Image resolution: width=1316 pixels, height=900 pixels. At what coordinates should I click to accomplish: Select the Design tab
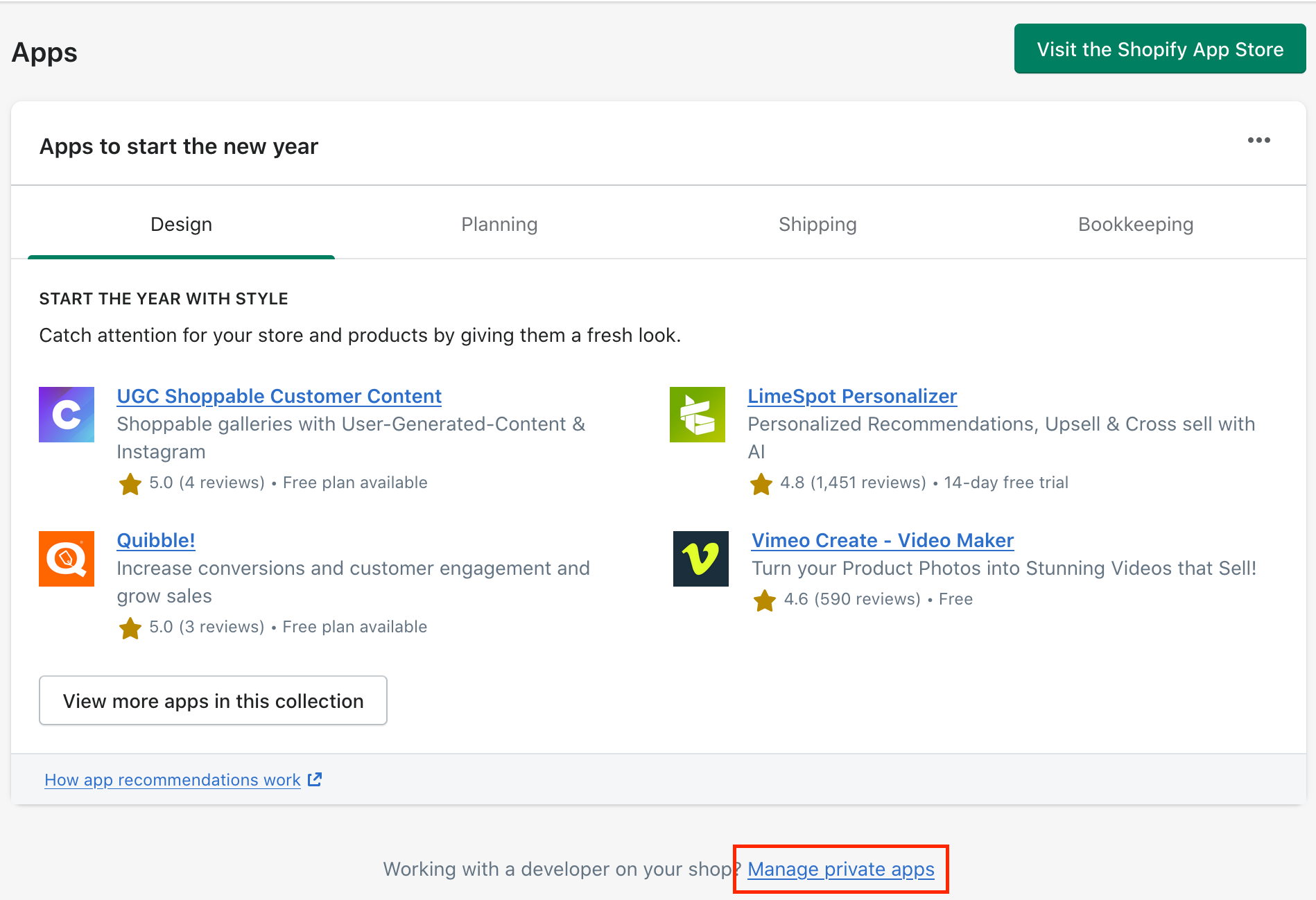coord(181,224)
